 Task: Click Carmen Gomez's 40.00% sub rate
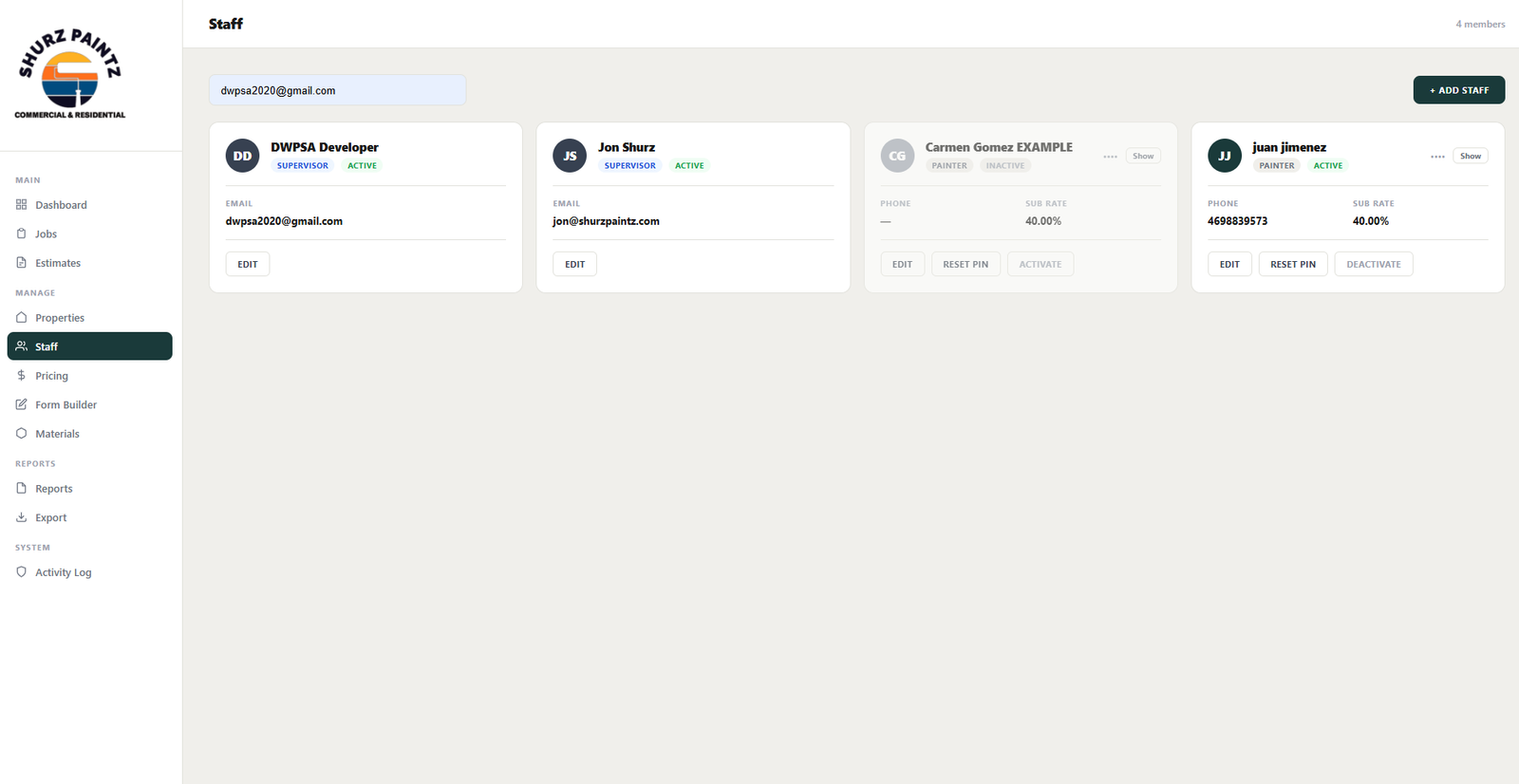1043,221
